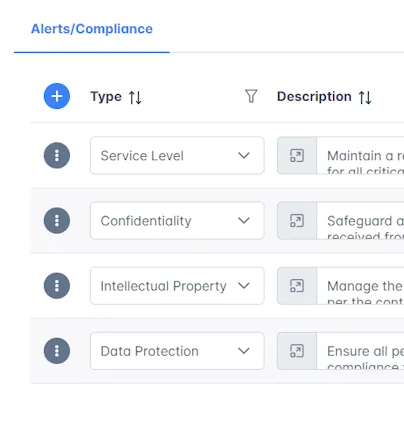The width and height of the screenshot is (404, 422).
Task: Expand the Service Level description editor
Action: [297, 155]
